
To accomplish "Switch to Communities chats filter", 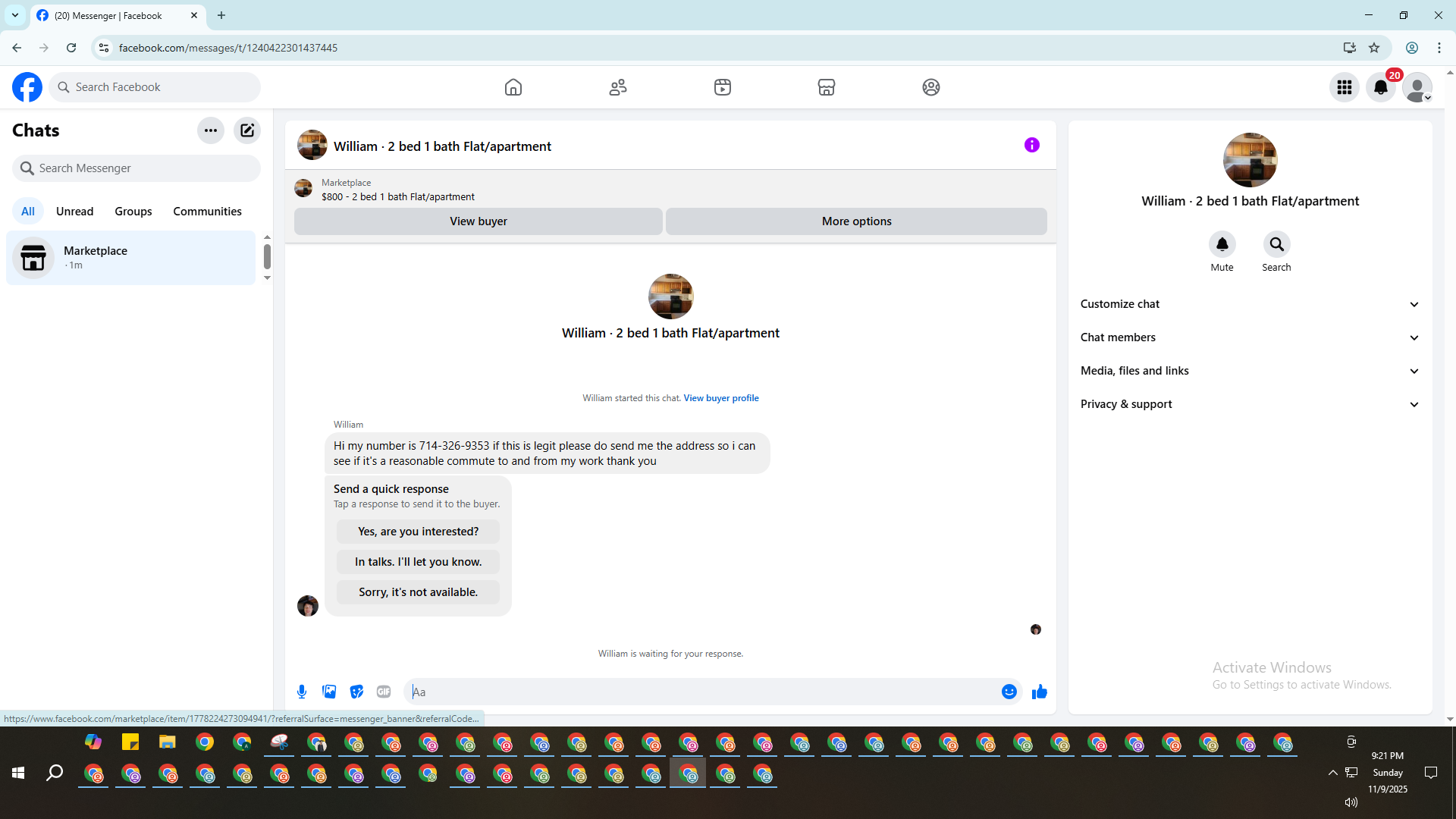I will (x=207, y=212).
